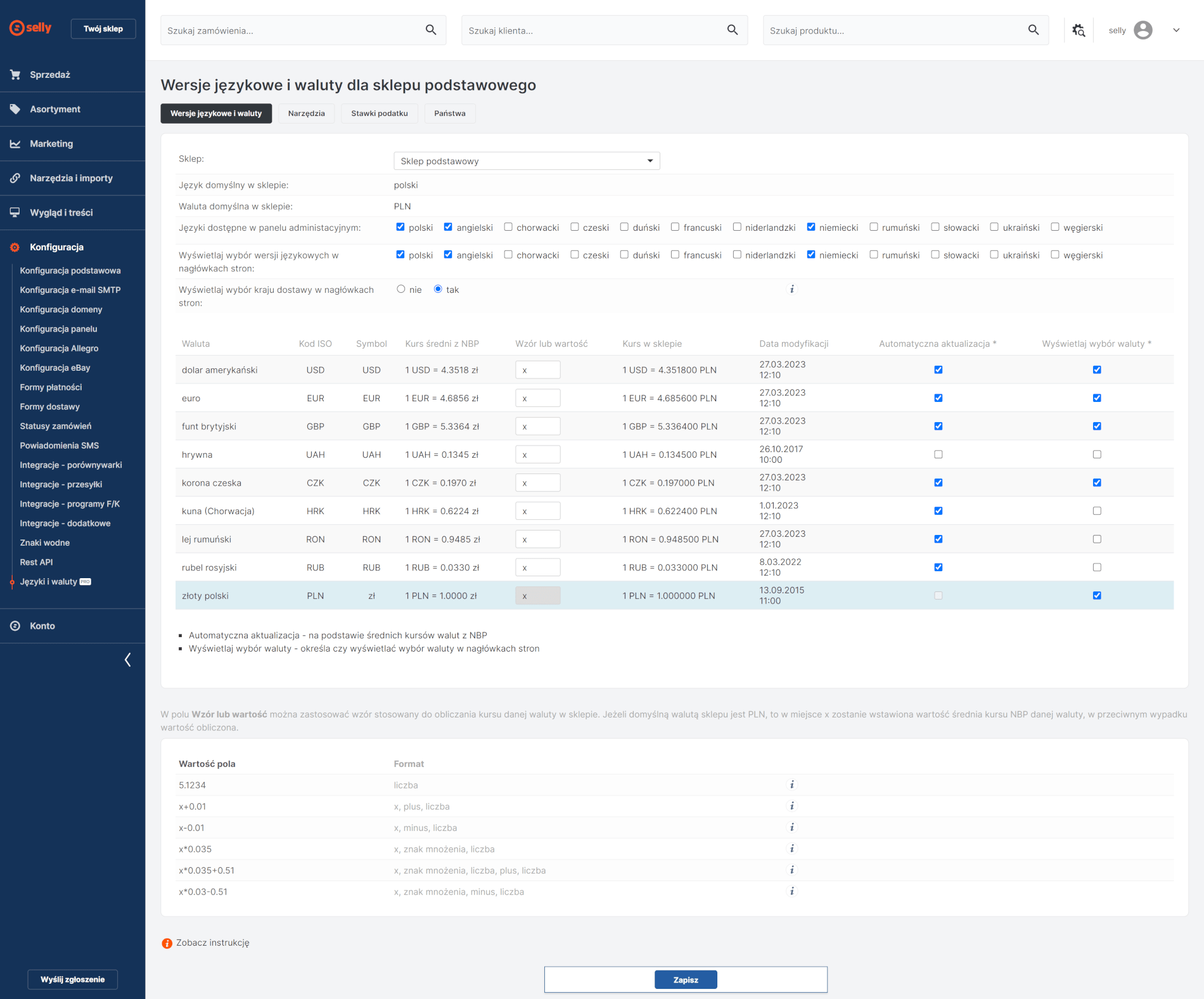
Task: Disable automatic update for euro
Action: click(x=938, y=398)
